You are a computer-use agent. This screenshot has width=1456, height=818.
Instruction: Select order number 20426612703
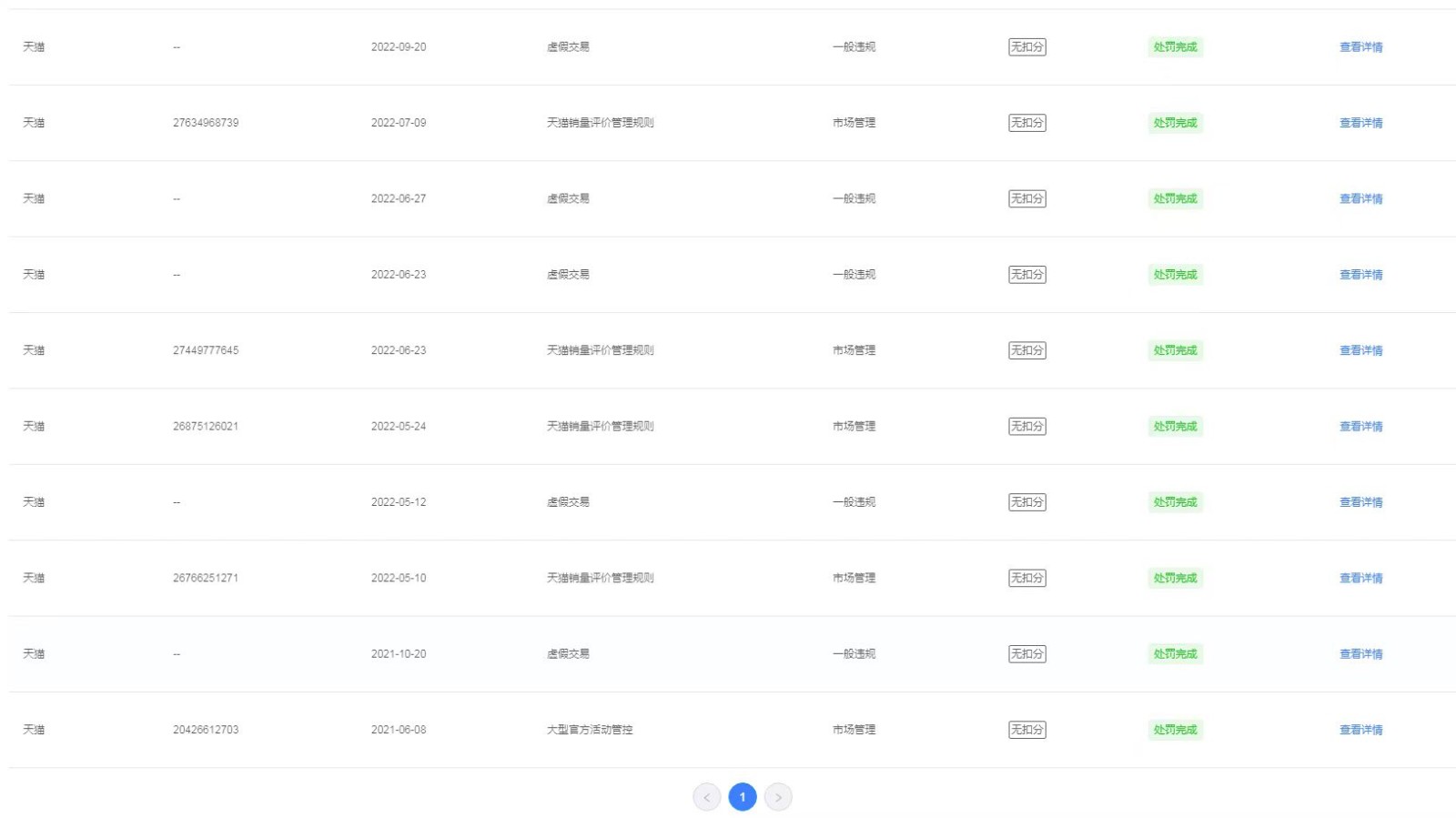click(x=206, y=730)
